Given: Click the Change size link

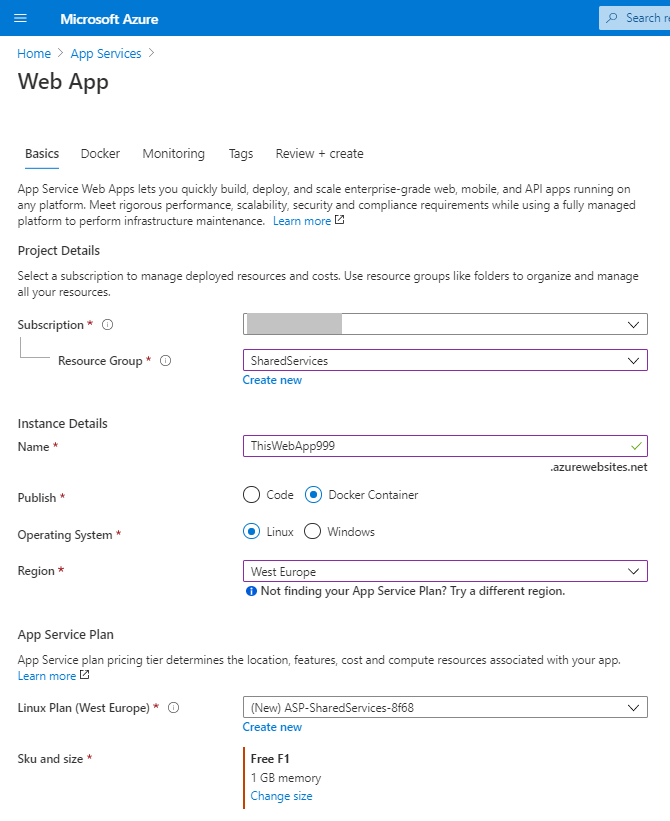Looking at the screenshot, I should coord(282,796).
